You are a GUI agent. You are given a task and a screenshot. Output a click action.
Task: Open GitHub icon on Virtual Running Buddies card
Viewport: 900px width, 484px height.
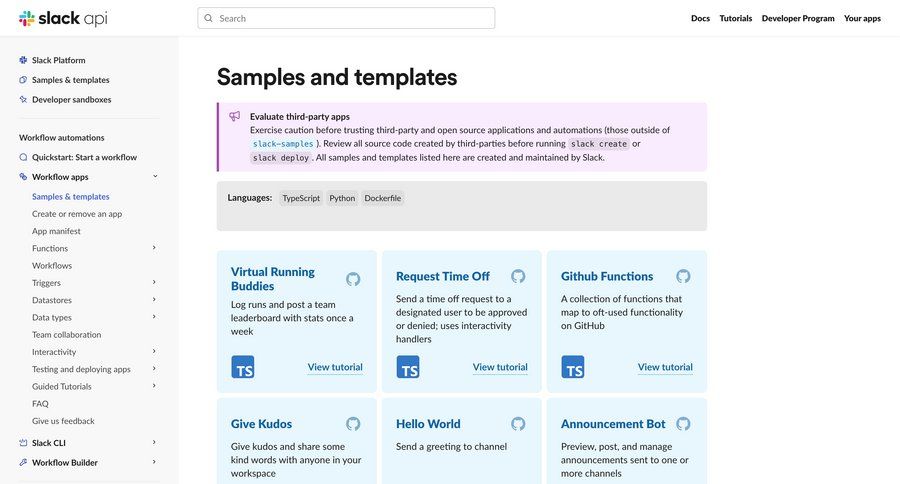tap(353, 279)
